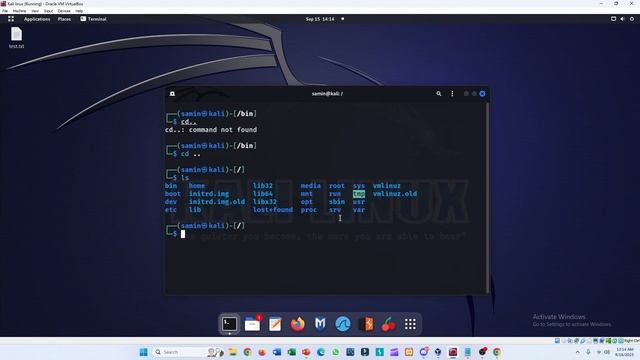Open the Terminal icon in the Kali dock

(x=229, y=324)
